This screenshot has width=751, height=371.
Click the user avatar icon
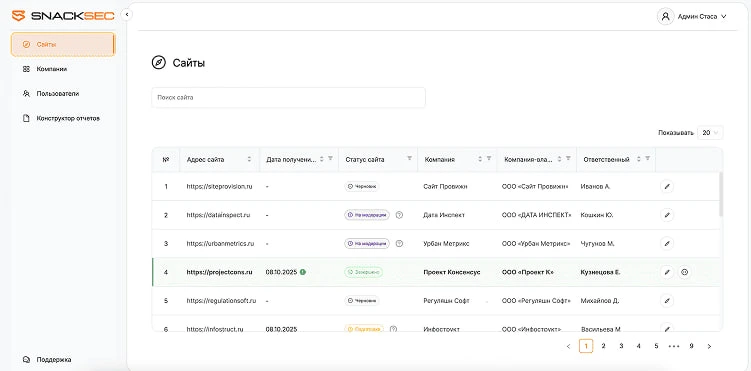[665, 16]
